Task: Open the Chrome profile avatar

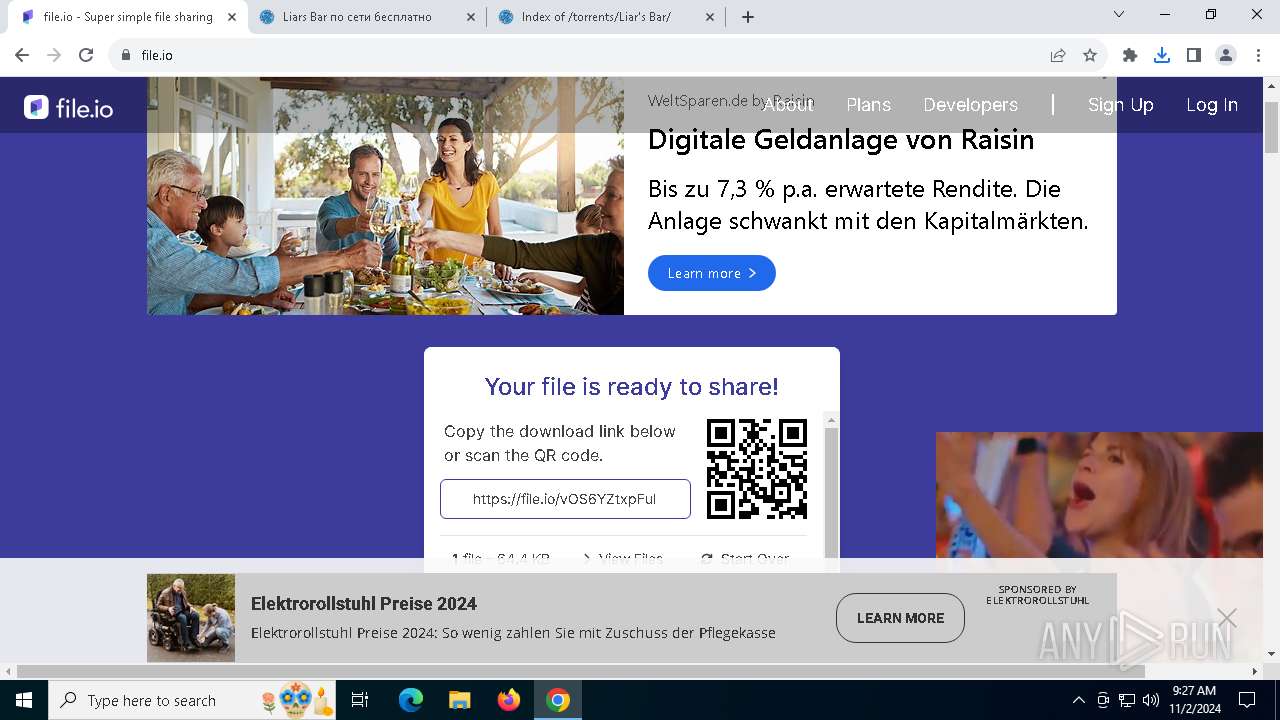Action: coord(1226,55)
